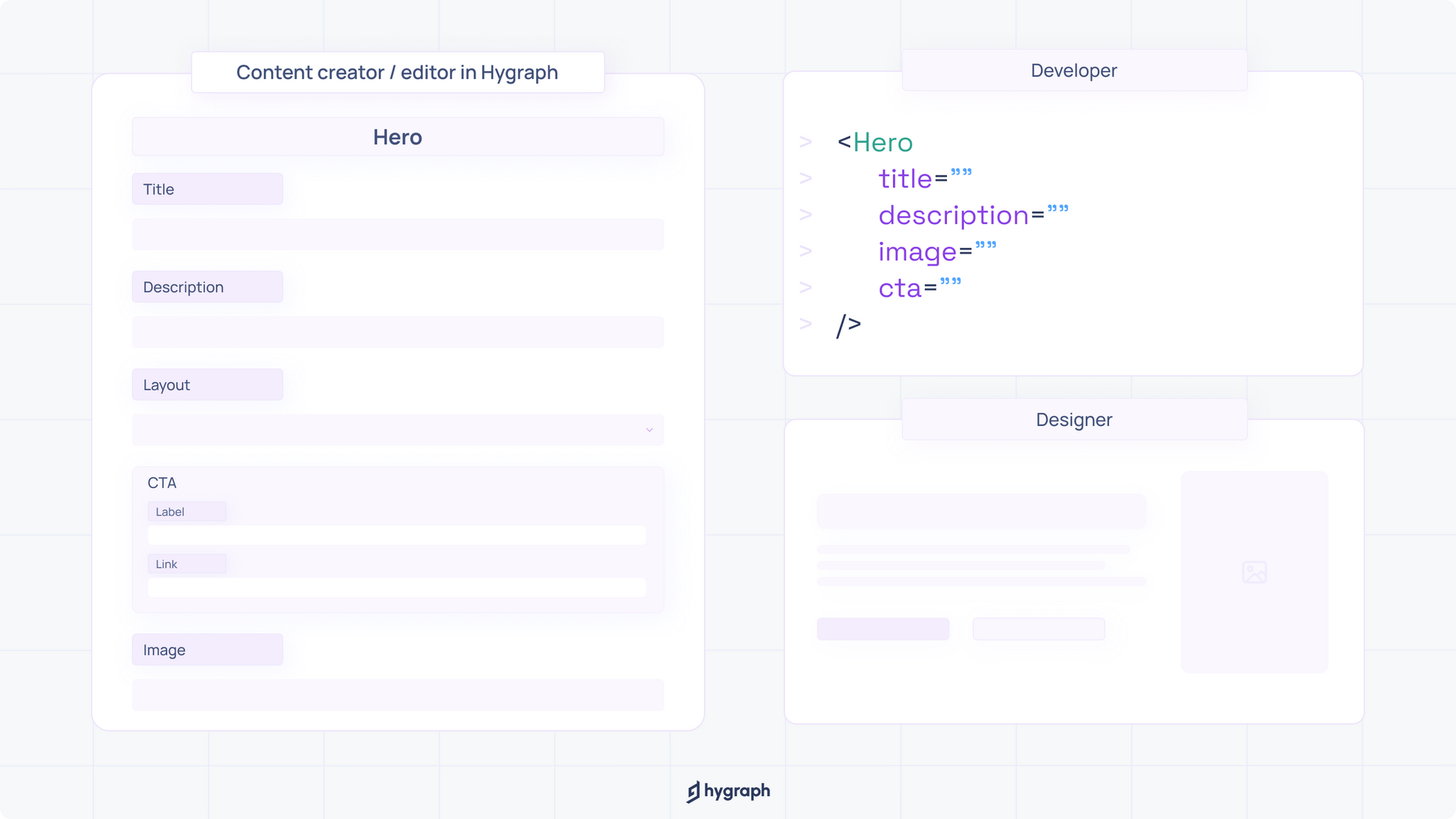
Task: Click the image placeholder icon in Designer panel
Action: pos(1254,572)
